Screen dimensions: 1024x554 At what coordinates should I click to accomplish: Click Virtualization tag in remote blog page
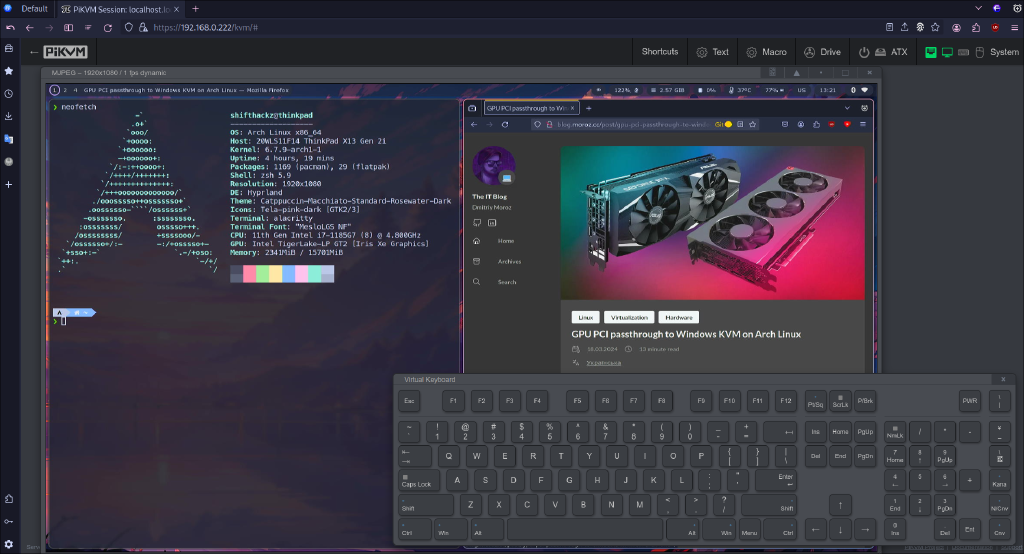[629, 318]
